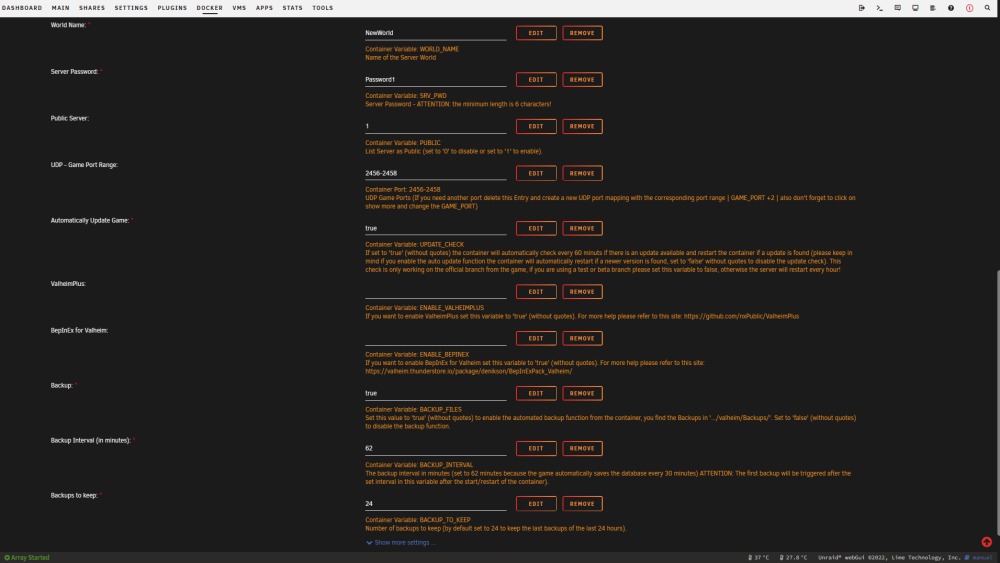Remove the BepInEx for Valheim variable
The height and width of the screenshot is (563, 1000).
[582, 339]
